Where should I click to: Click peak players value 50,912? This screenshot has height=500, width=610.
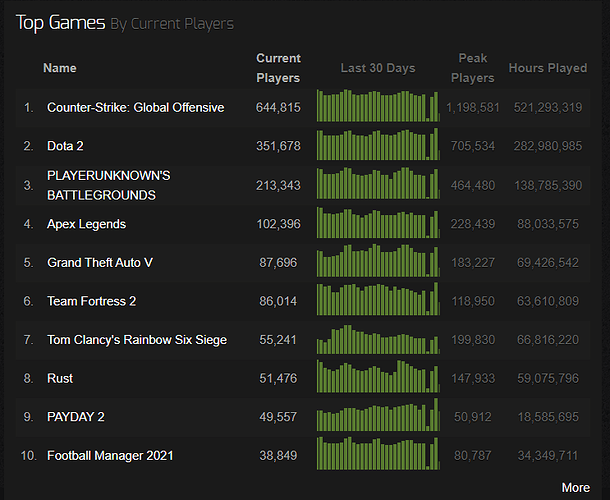(473, 417)
